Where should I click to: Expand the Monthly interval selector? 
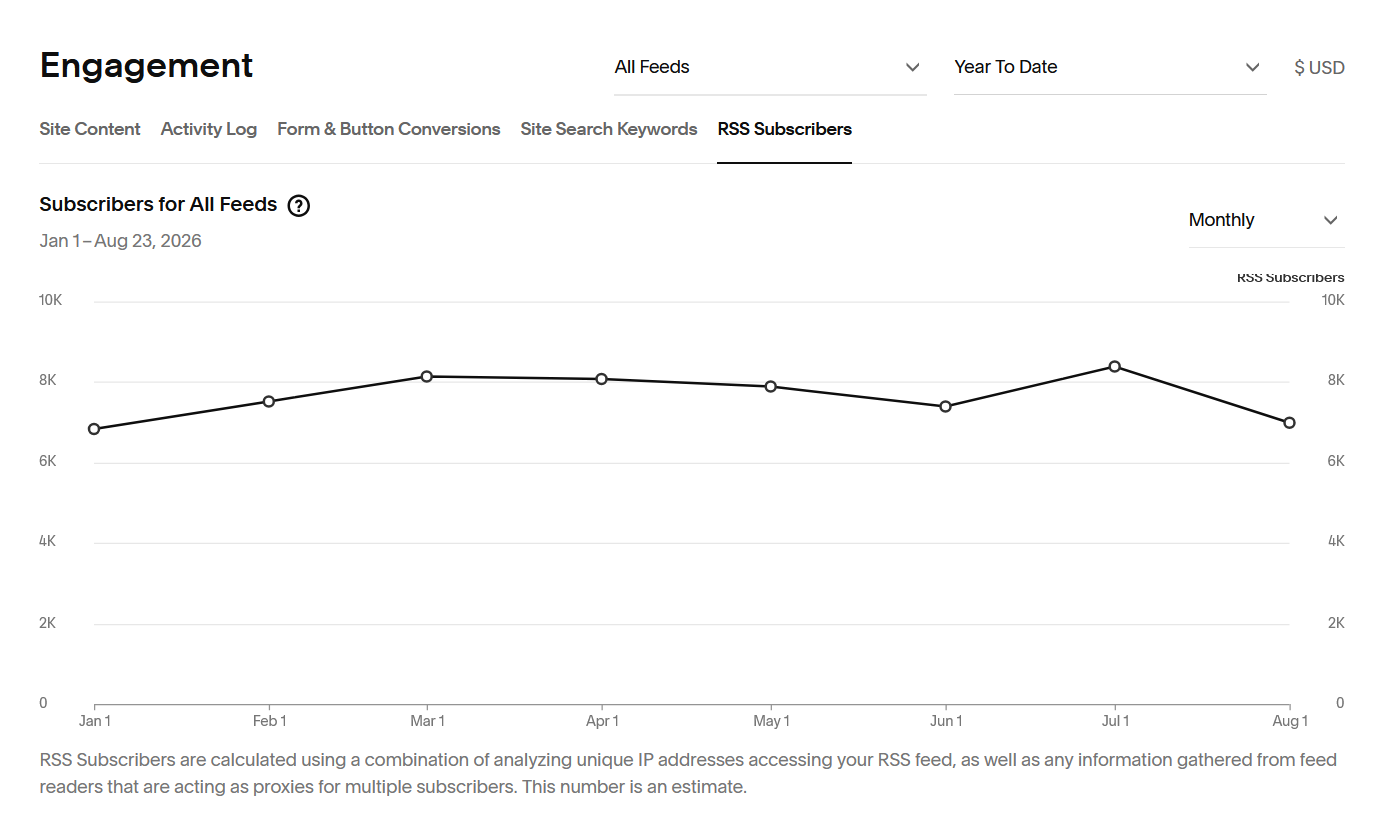pyautogui.click(x=1266, y=221)
